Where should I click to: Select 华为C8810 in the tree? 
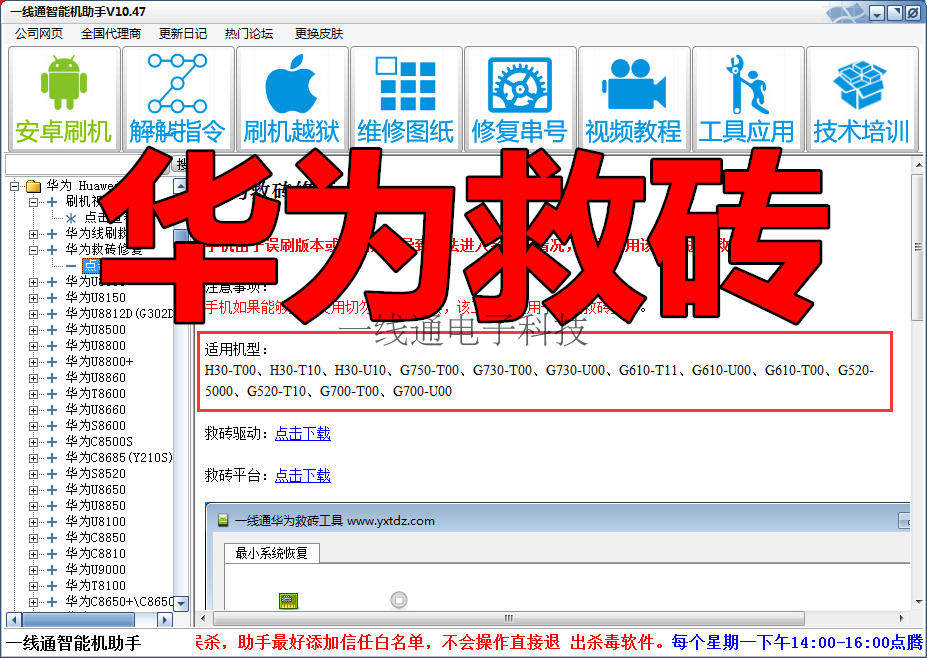pyautogui.click(x=95, y=553)
